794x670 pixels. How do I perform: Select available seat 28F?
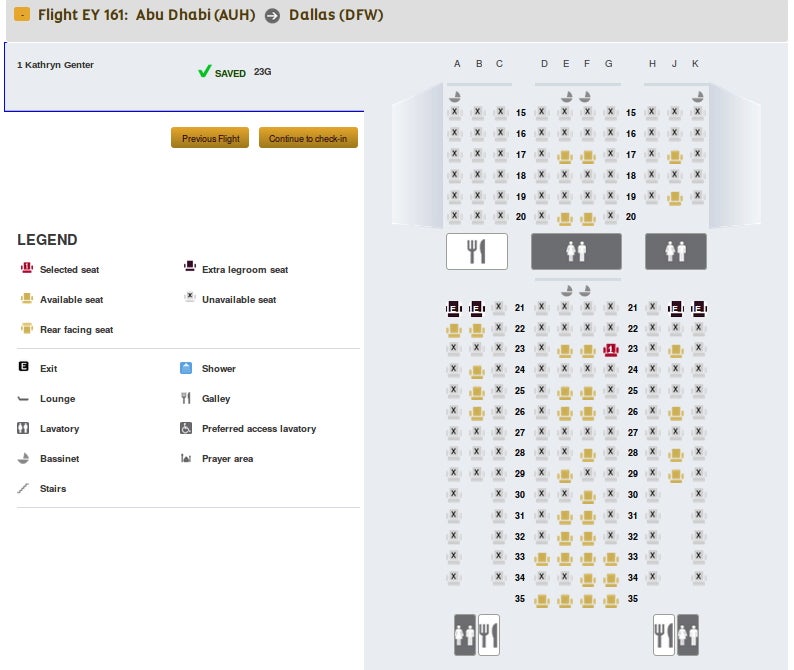coord(587,455)
